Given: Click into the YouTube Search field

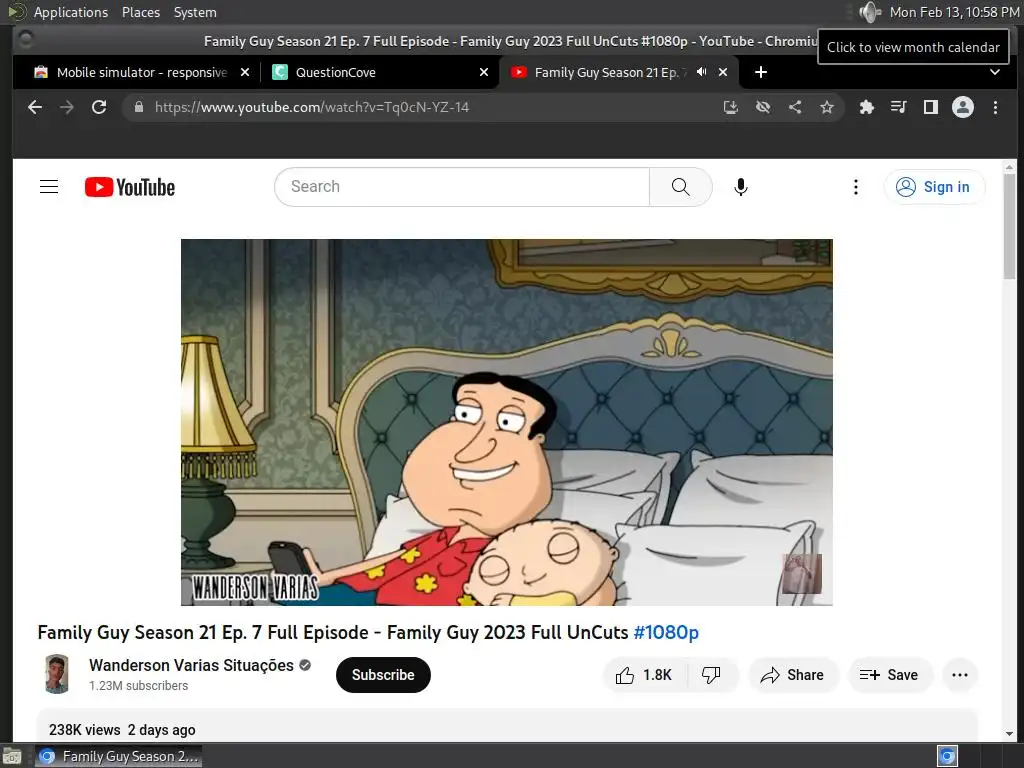Looking at the screenshot, I should (x=462, y=187).
